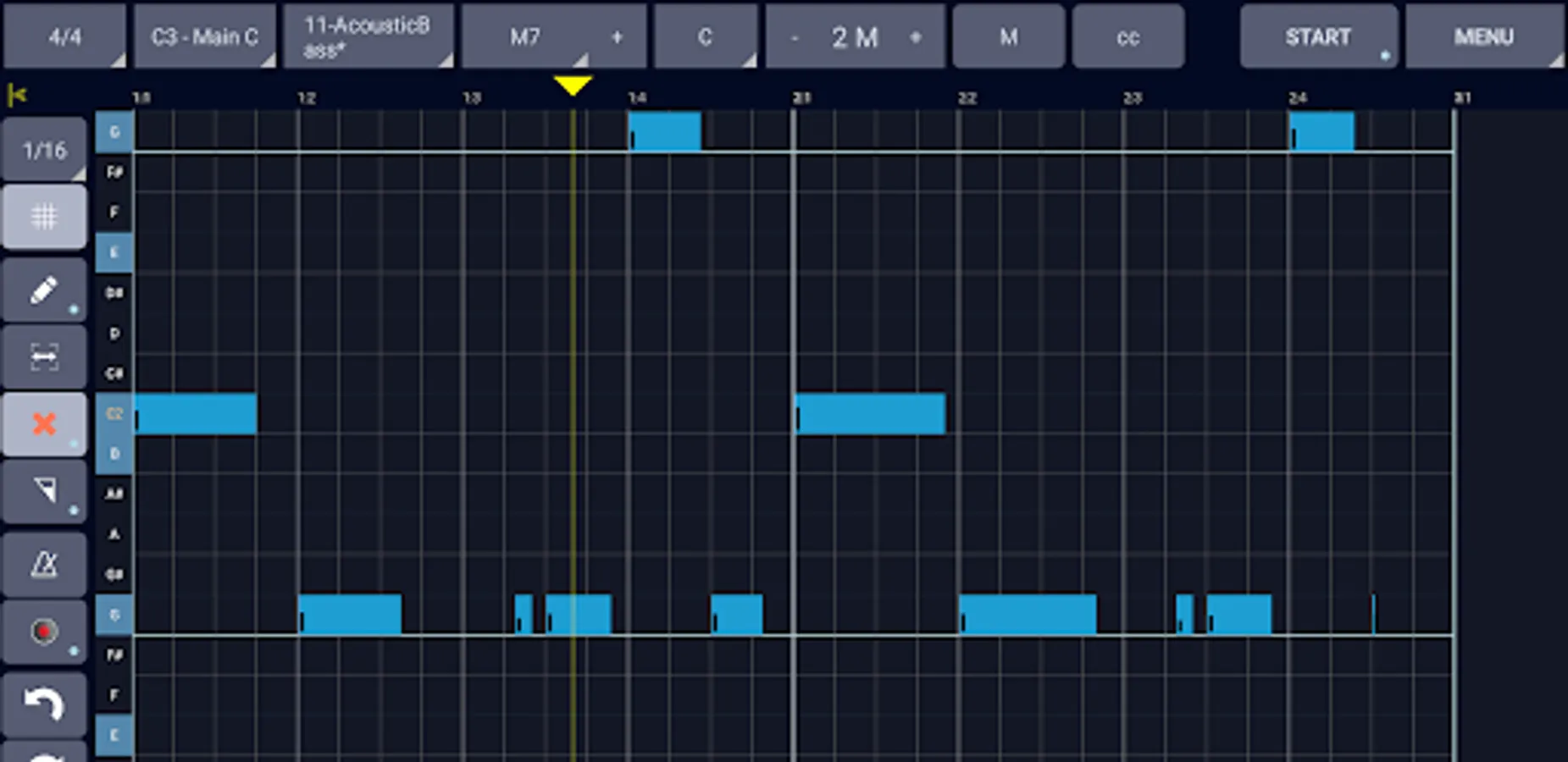
Task: Toggle the M mute button in the toolbar
Action: pos(1007,36)
